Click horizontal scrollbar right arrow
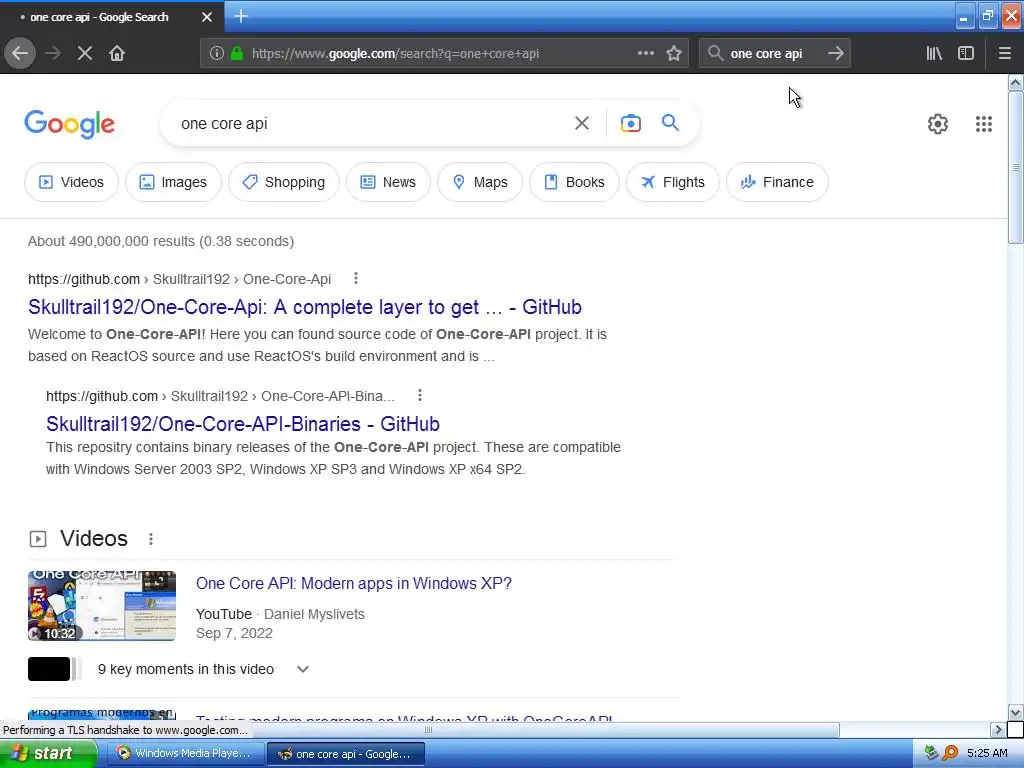Screen dimensions: 1024x768 click(997, 729)
